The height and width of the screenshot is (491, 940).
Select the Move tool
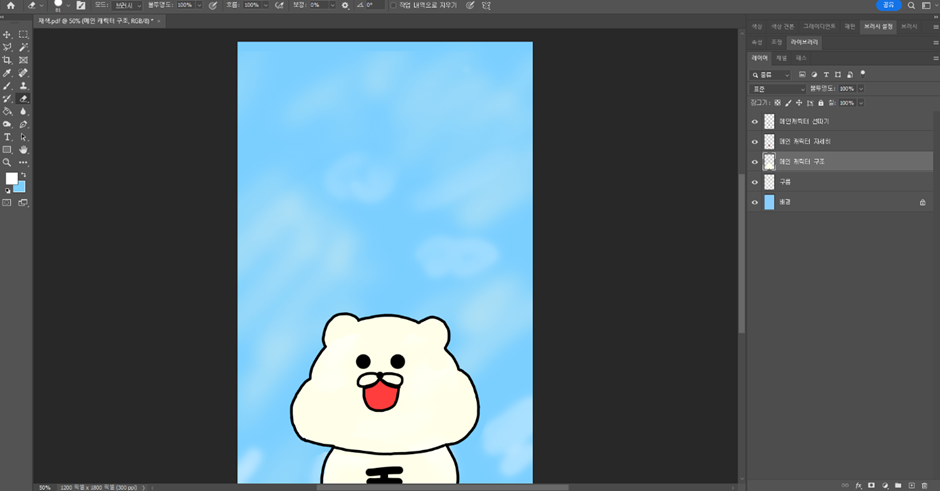(7, 35)
